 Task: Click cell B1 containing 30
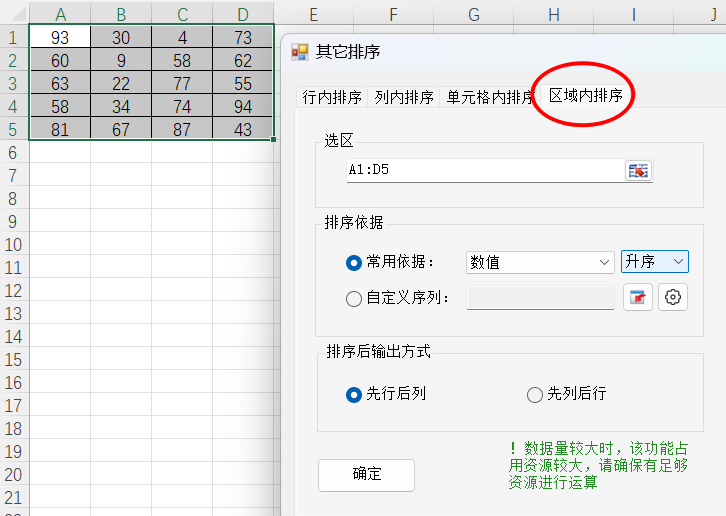(121, 37)
